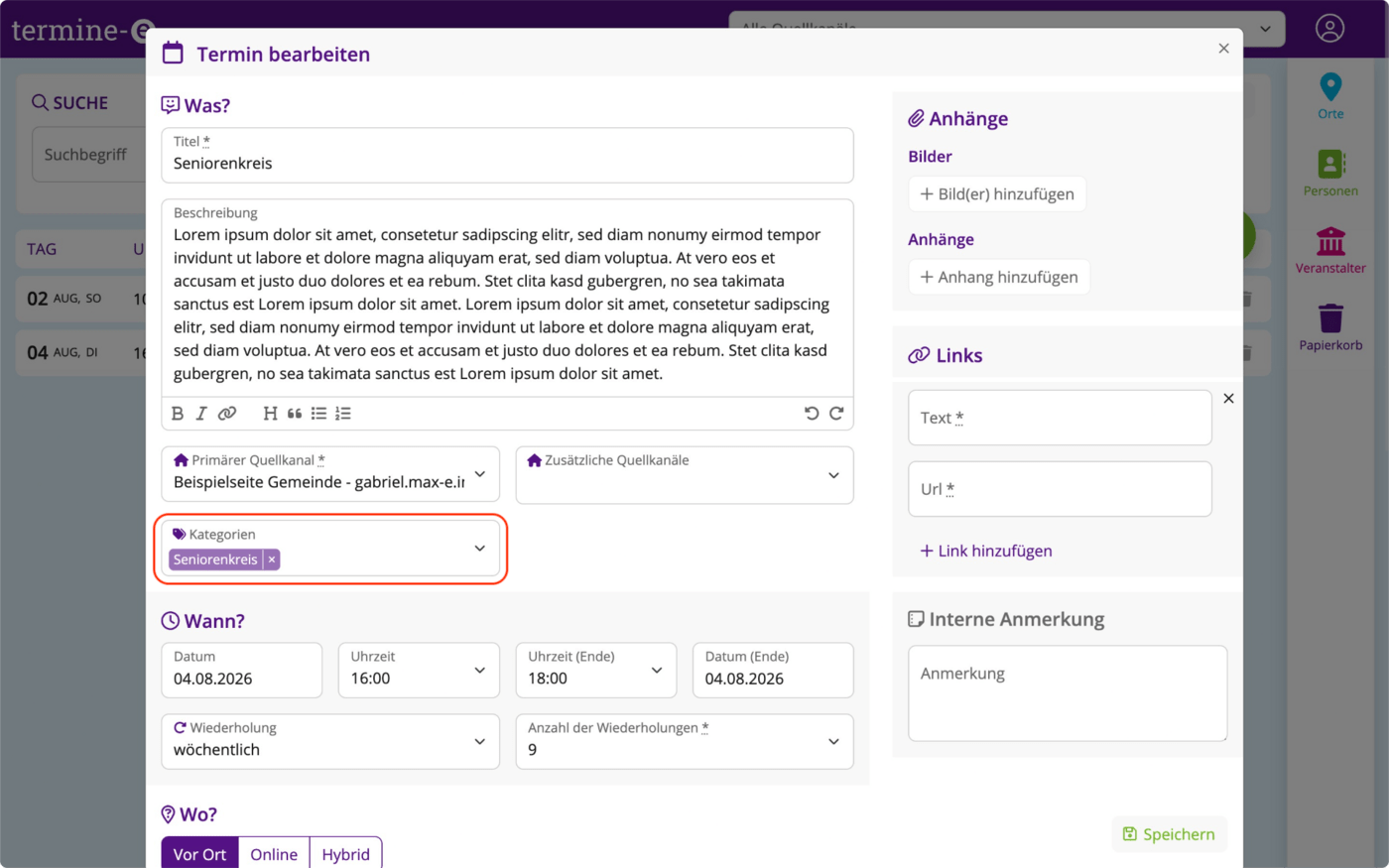Screen dimensions: 1389x868
Task: Click the 04 AUG, DI row date
Action: pyautogui.click(x=63, y=352)
